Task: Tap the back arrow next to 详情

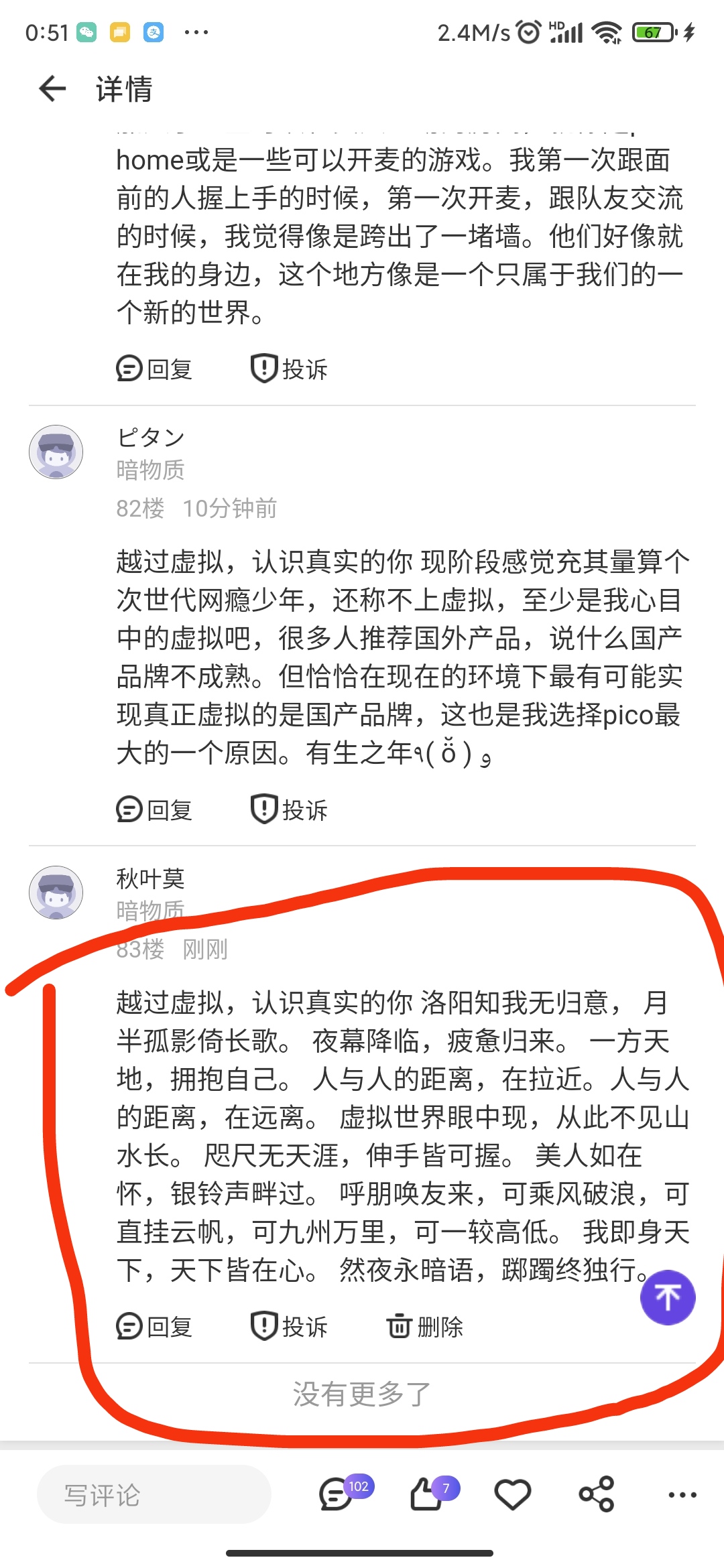Action: point(52,88)
